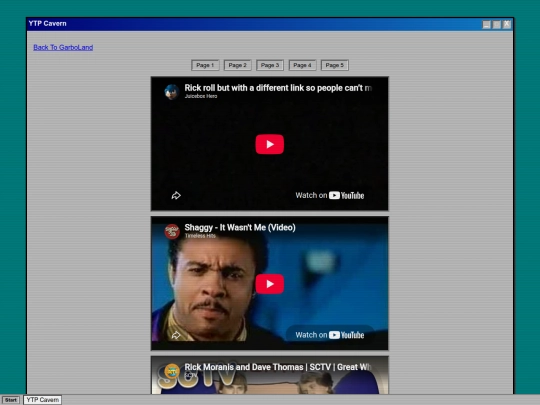Follow the Back To GarboLand link

[x=63, y=48]
